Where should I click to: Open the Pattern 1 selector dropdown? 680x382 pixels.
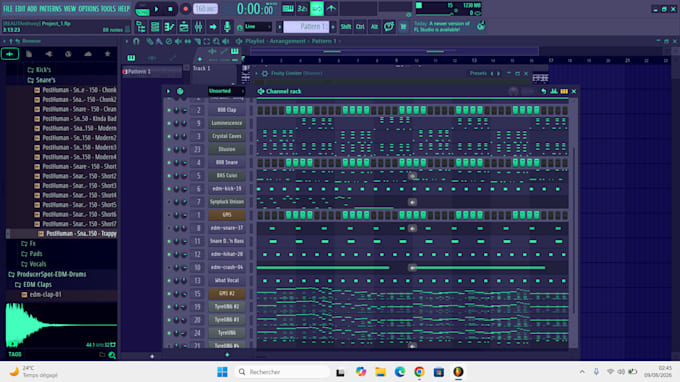tap(306, 27)
